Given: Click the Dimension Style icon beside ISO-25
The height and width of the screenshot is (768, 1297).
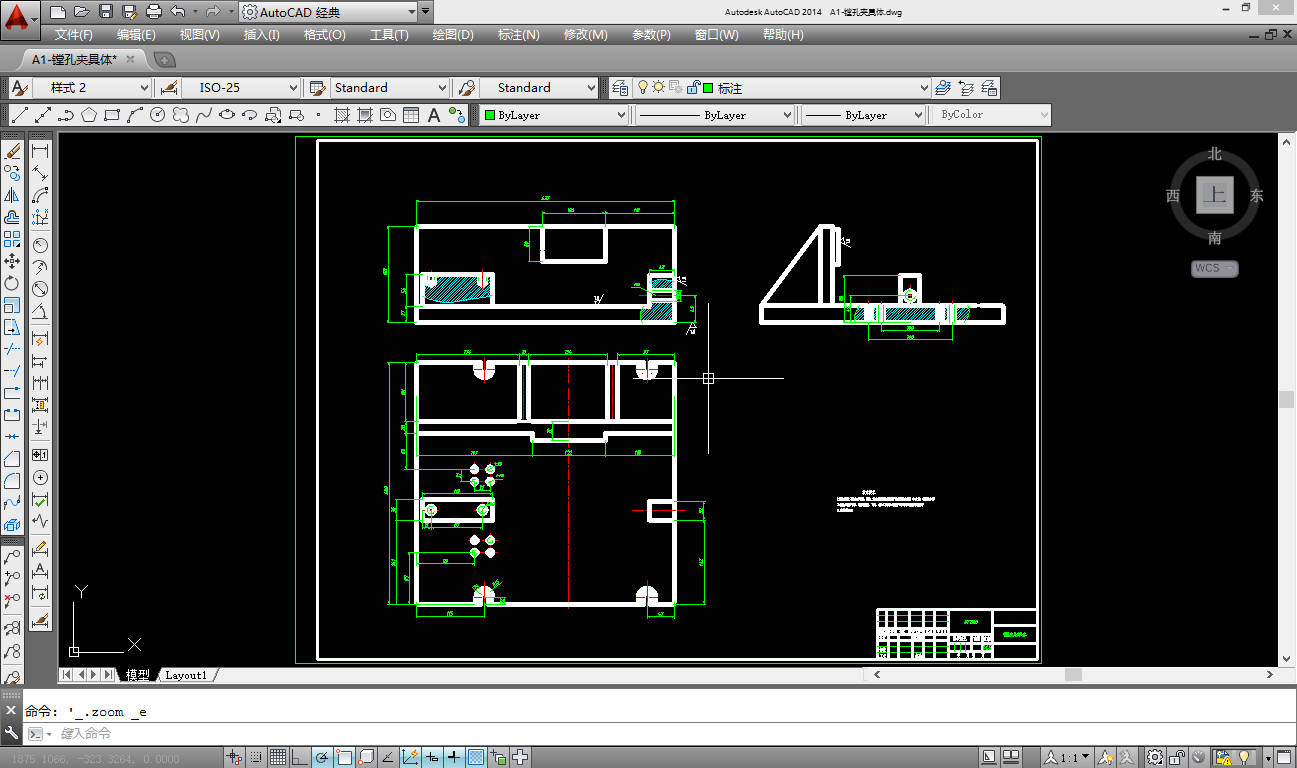Looking at the screenshot, I should tap(169, 88).
